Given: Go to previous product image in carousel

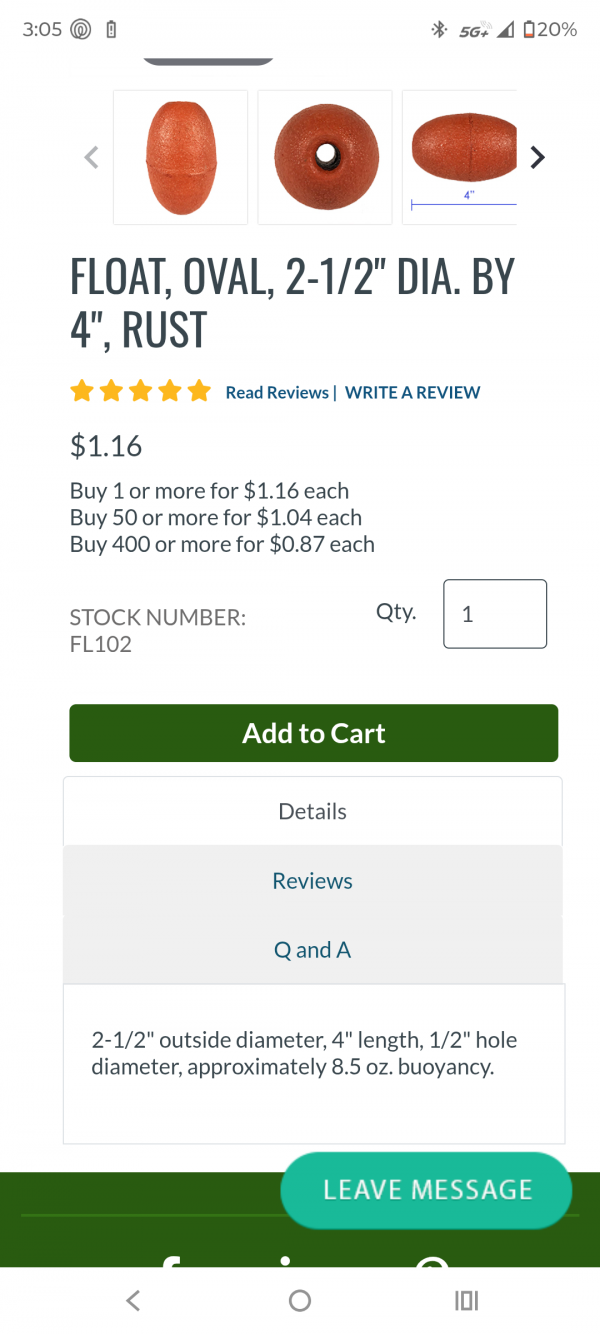Looking at the screenshot, I should (x=92, y=157).
